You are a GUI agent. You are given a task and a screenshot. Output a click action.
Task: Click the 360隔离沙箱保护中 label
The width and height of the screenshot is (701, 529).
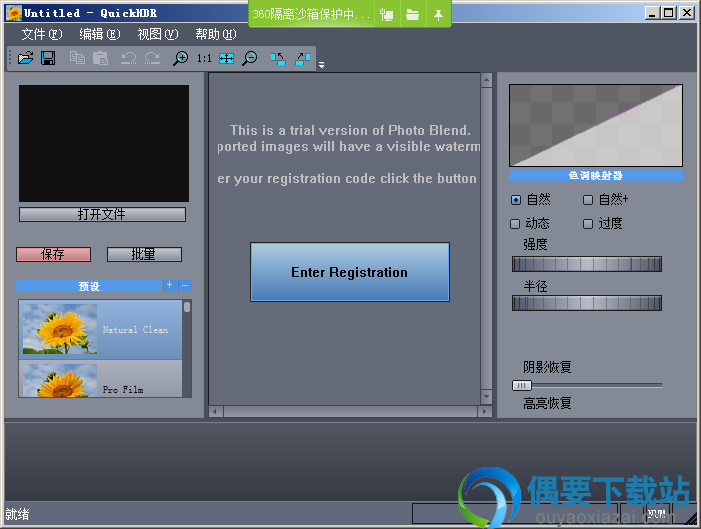tap(311, 14)
